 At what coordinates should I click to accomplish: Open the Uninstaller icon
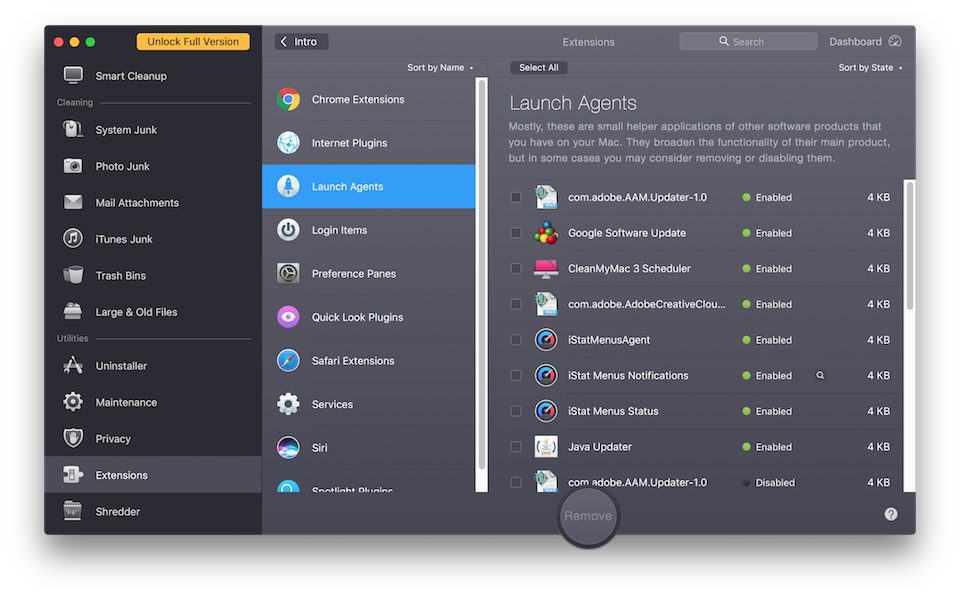coord(73,365)
